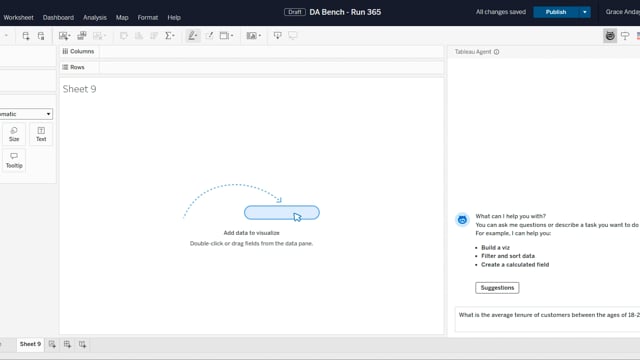The height and width of the screenshot is (360, 640).
Task: Click the 'What can I help you with?' text
Action: click(511, 216)
